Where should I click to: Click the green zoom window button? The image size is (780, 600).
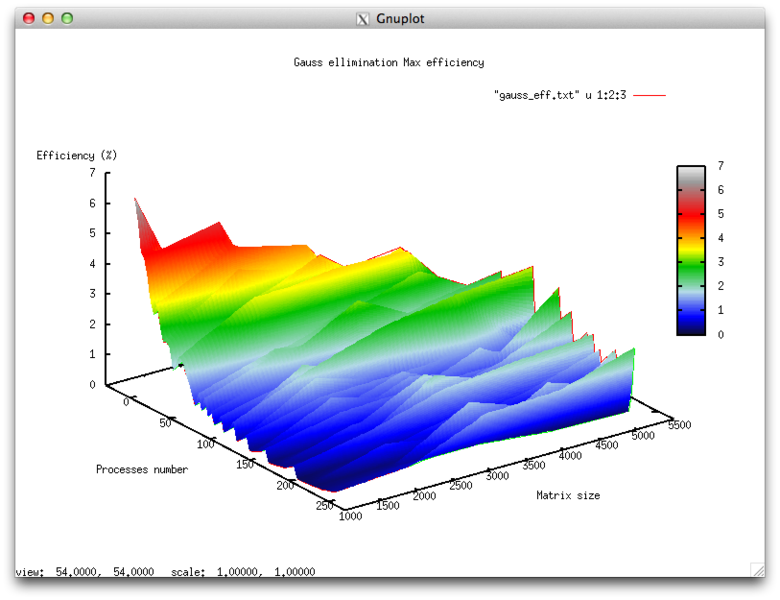(x=67, y=18)
